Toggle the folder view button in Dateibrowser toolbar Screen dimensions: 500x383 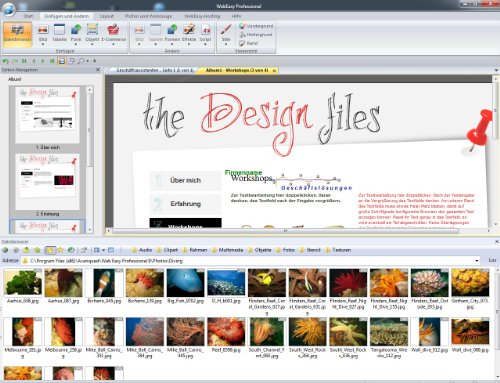coord(50,250)
